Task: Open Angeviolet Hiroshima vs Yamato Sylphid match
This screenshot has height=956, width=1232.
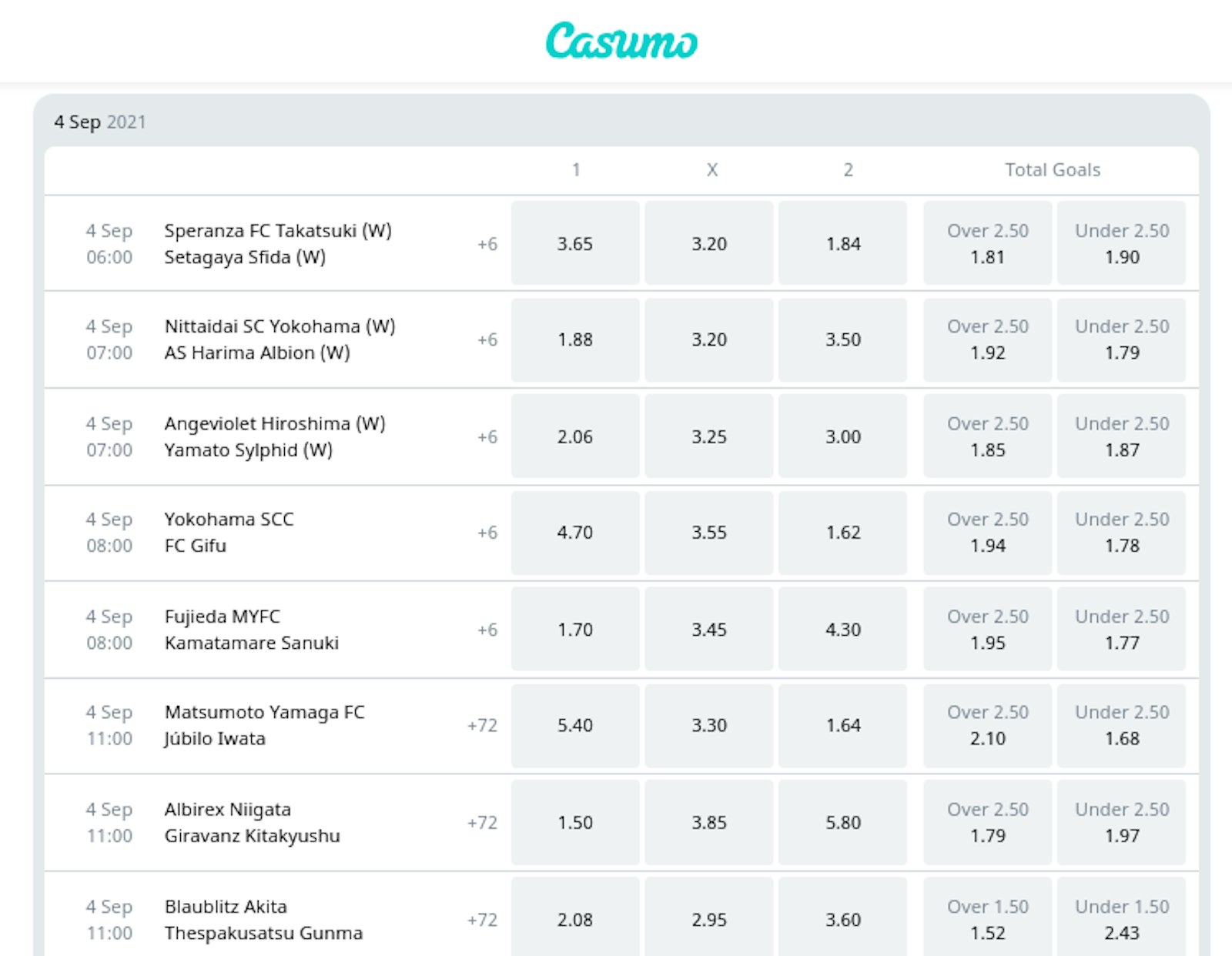Action: [x=274, y=436]
